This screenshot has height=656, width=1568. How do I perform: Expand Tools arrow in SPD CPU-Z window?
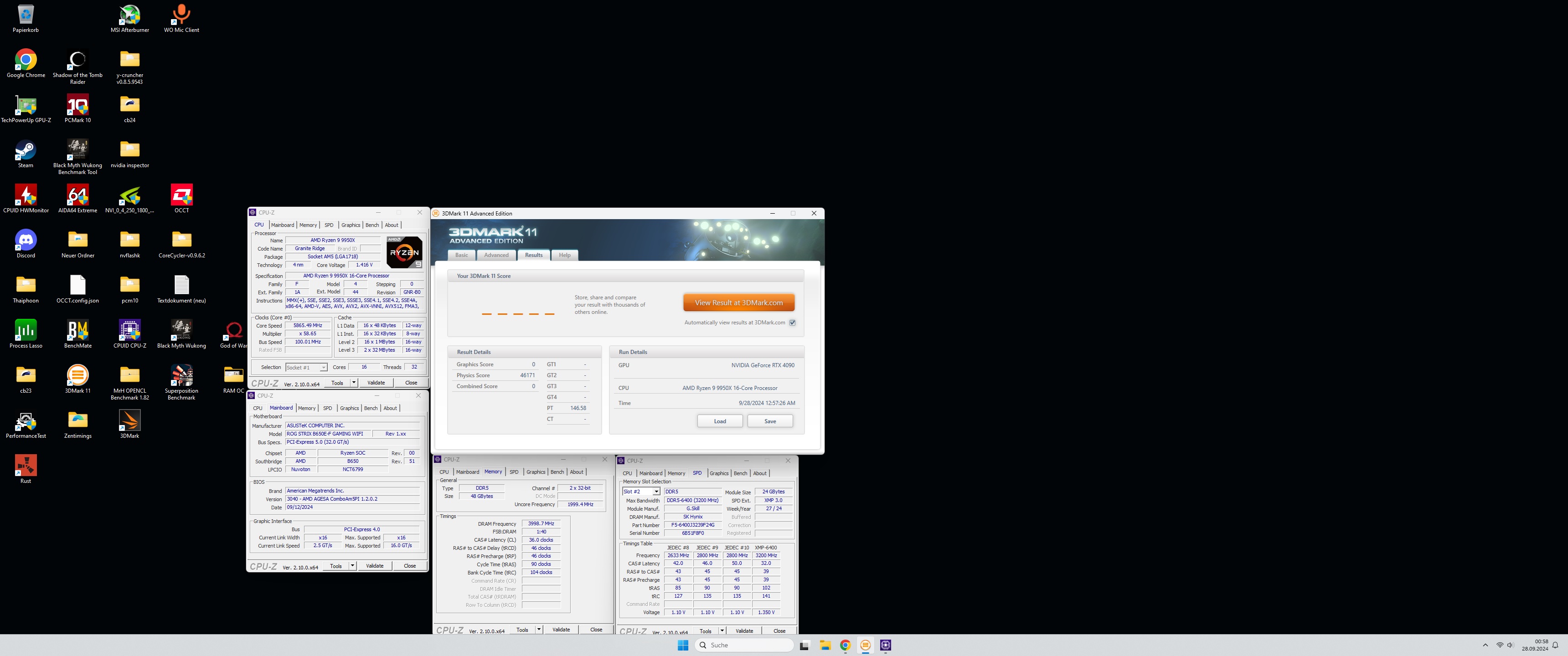point(722,631)
